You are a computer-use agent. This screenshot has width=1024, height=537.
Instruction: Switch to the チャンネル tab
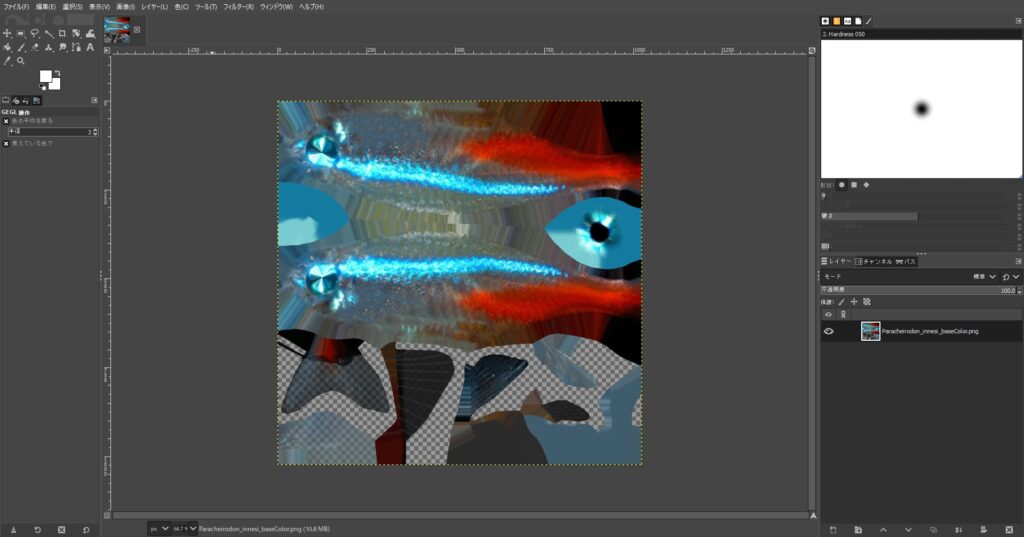874,261
